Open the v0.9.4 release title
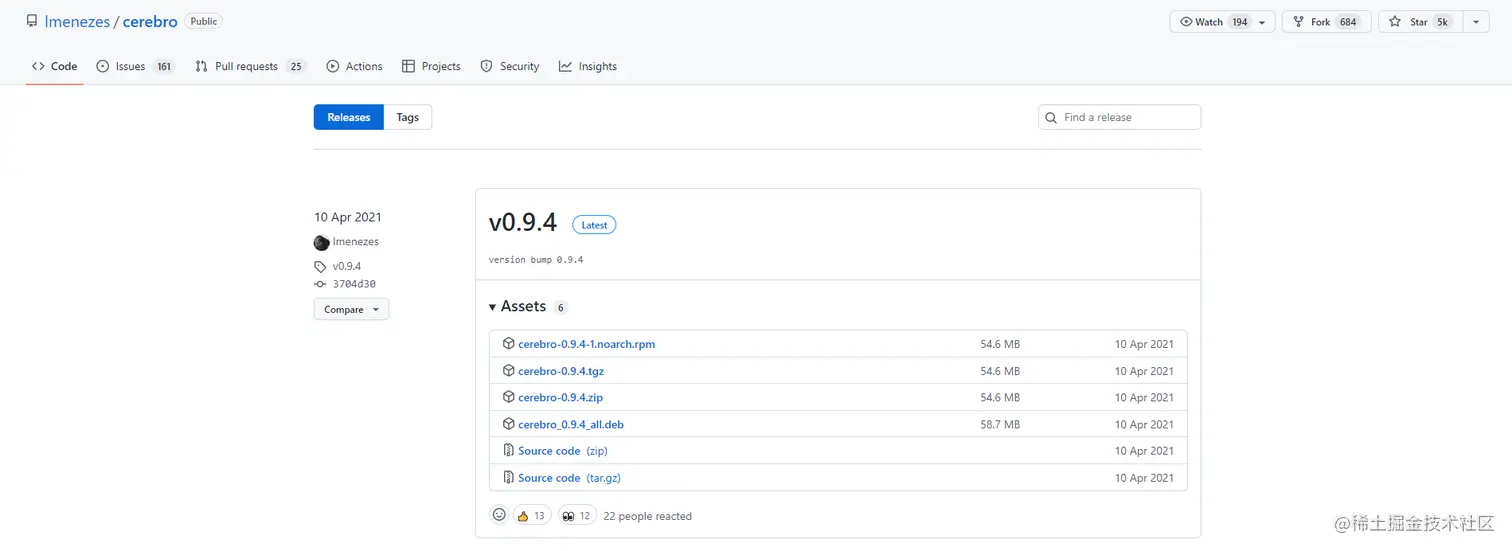Viewport: 1512px width, 551px height. coord(523,224)
